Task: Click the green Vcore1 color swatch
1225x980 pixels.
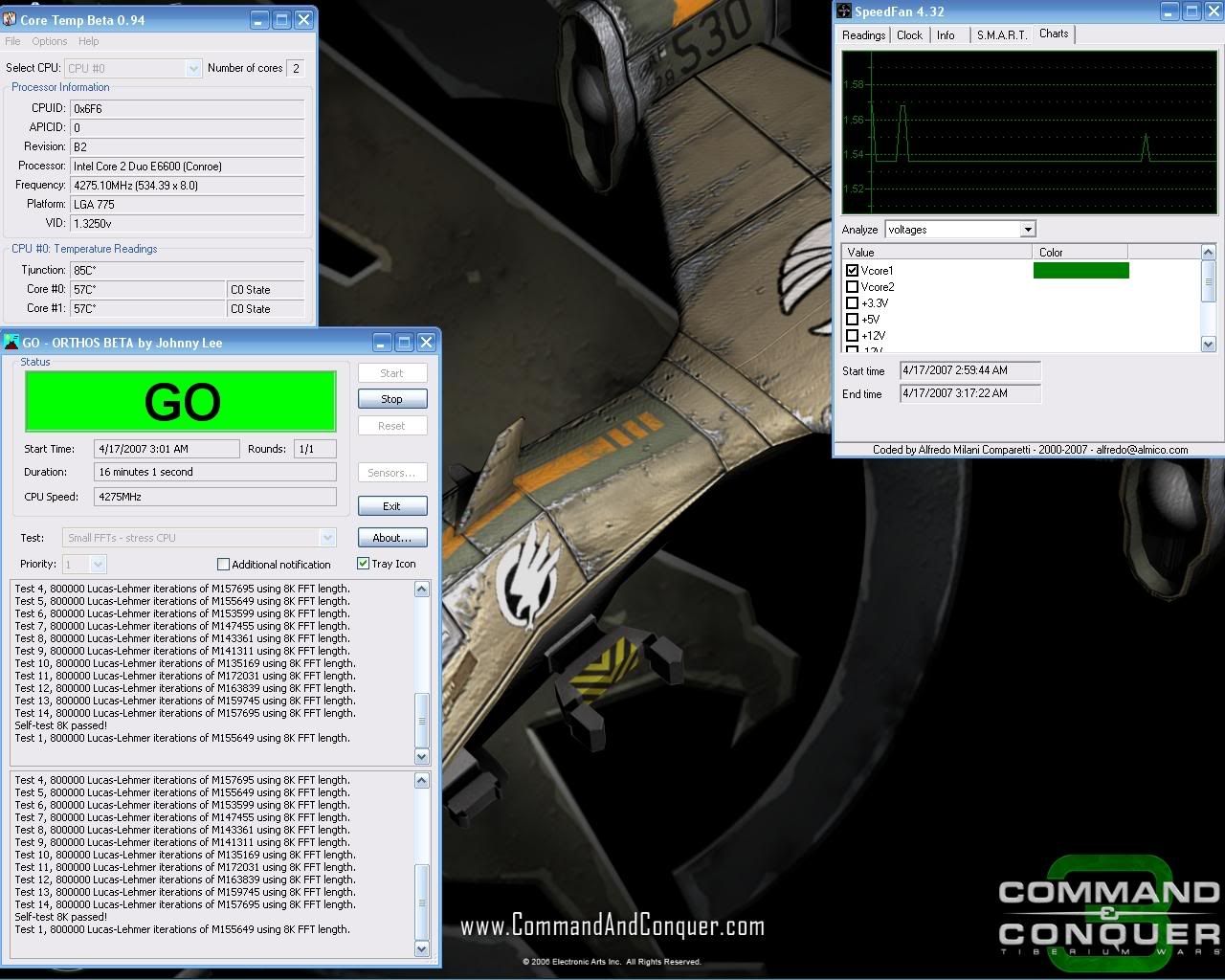Action: [x=1080, y=271]
